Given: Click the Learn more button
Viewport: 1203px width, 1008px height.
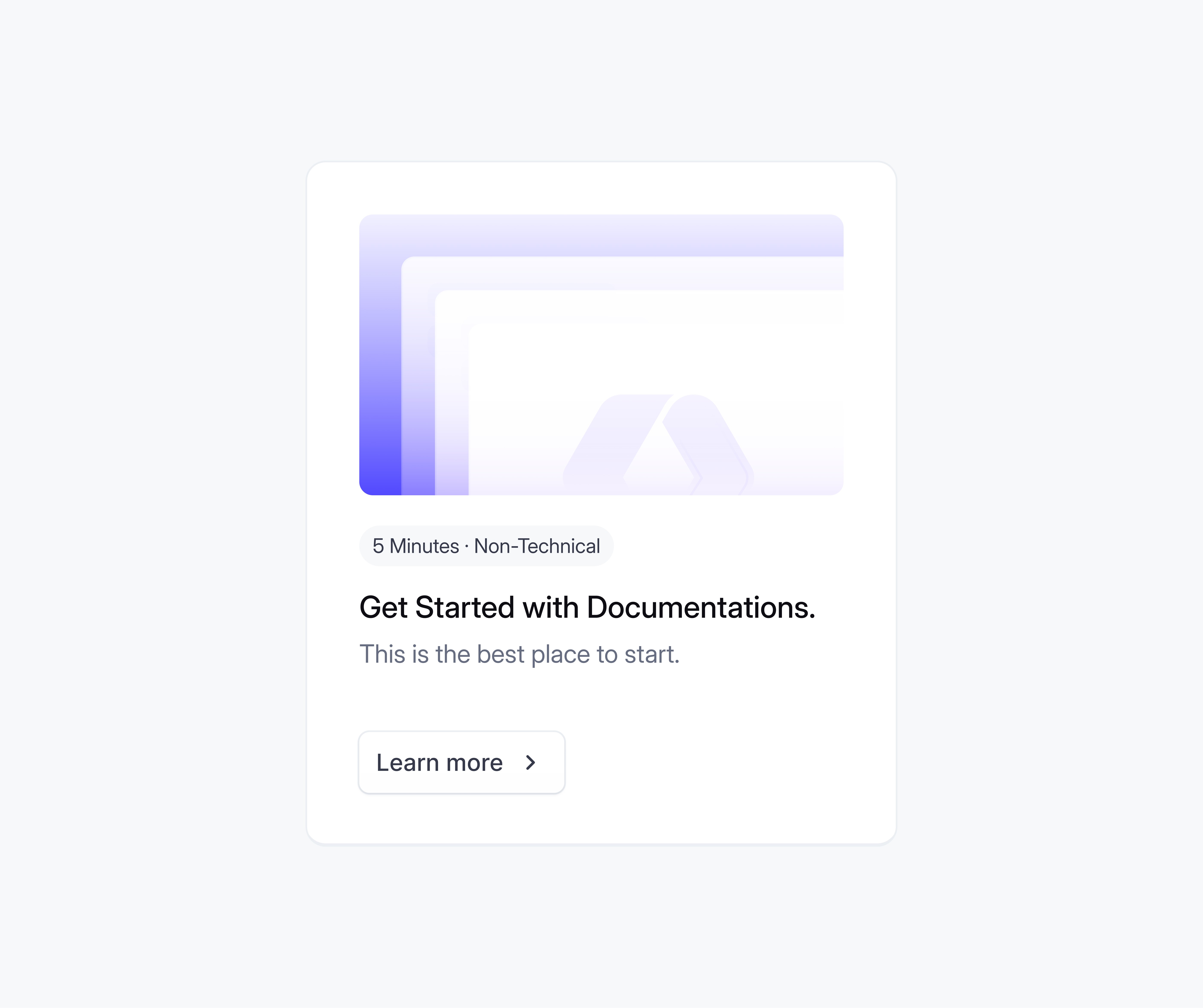Looking at the screenshot, I should tap(462, 762).
